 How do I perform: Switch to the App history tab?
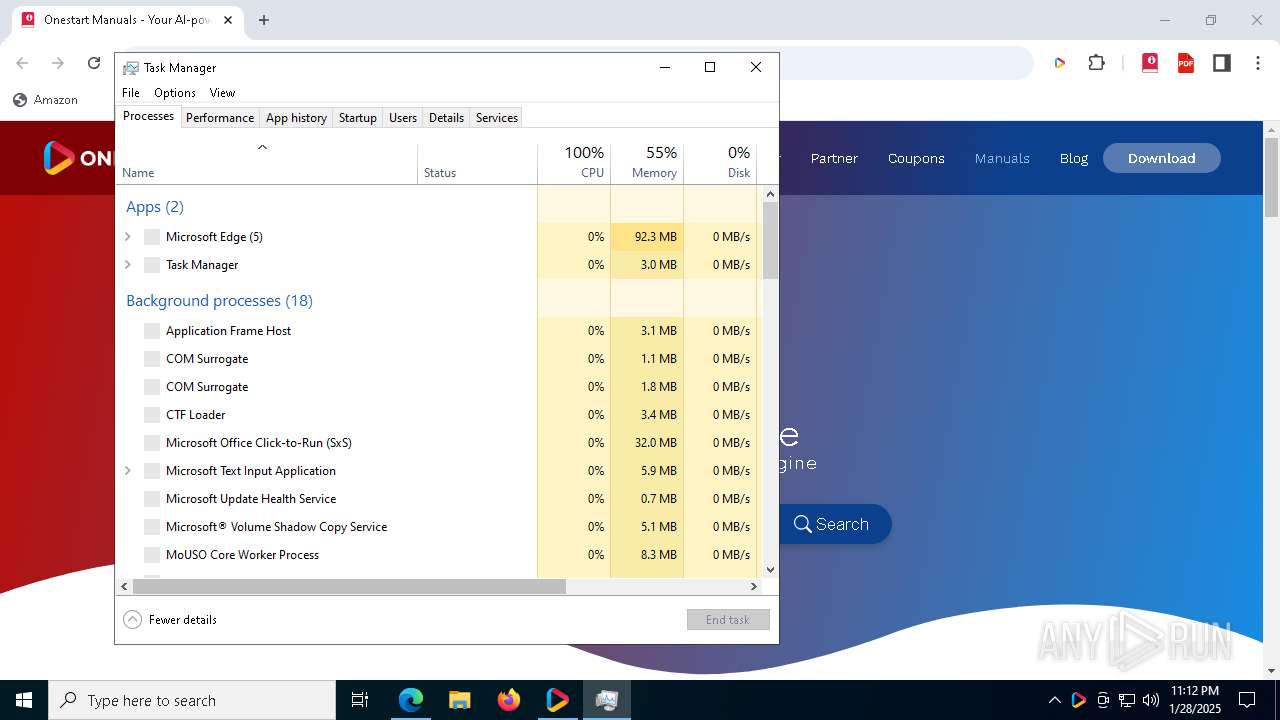click(x=296, y=118)
